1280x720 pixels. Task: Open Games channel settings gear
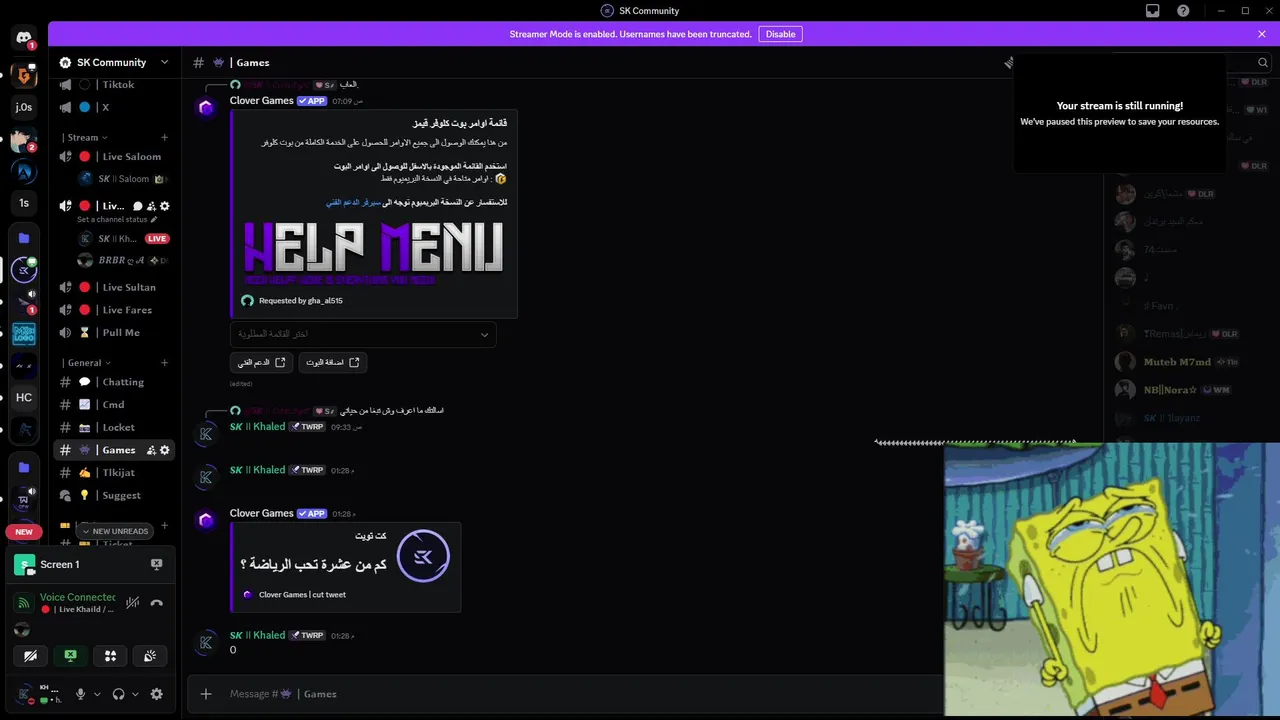coord(165,450)
